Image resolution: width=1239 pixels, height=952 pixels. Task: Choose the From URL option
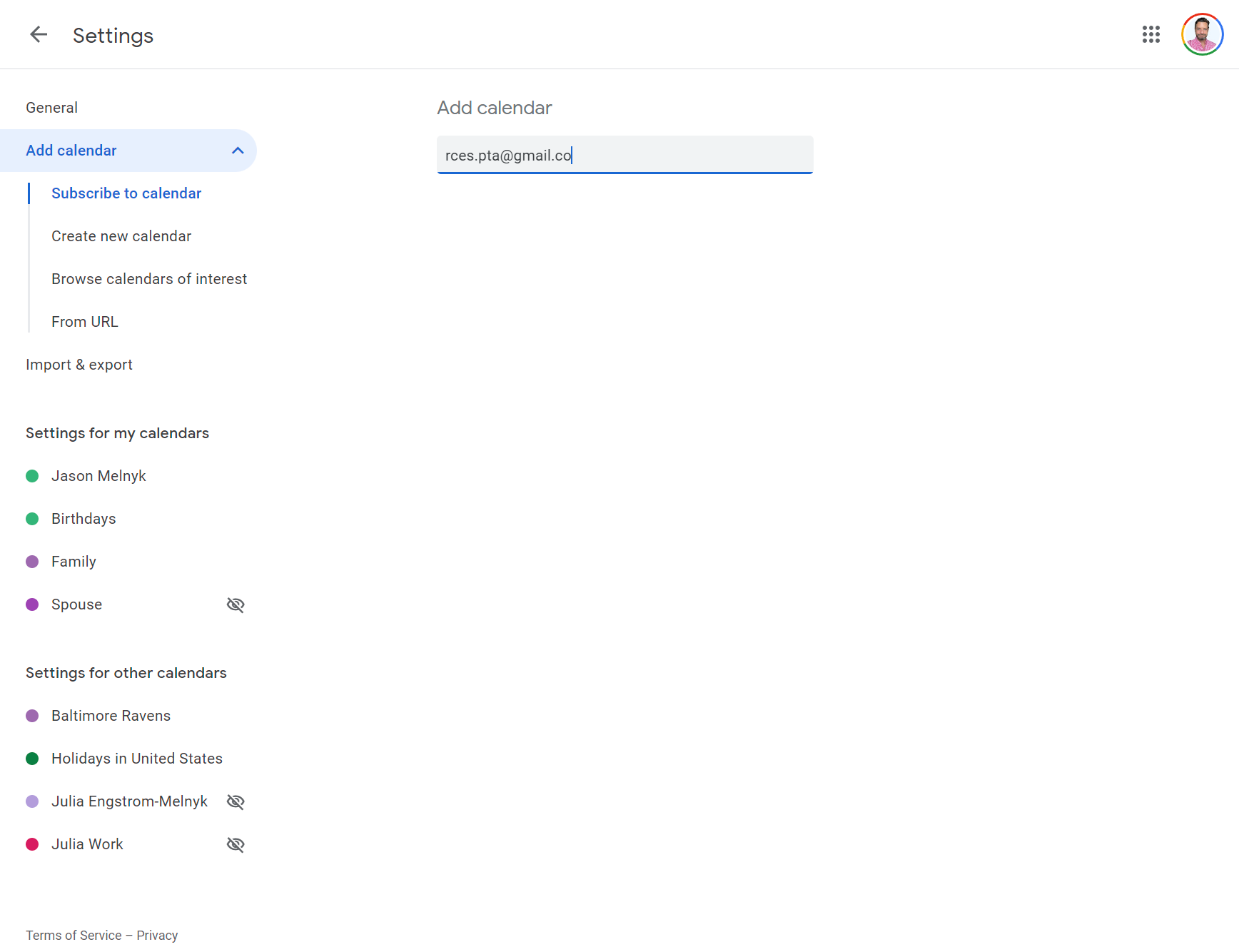[85, 322]
